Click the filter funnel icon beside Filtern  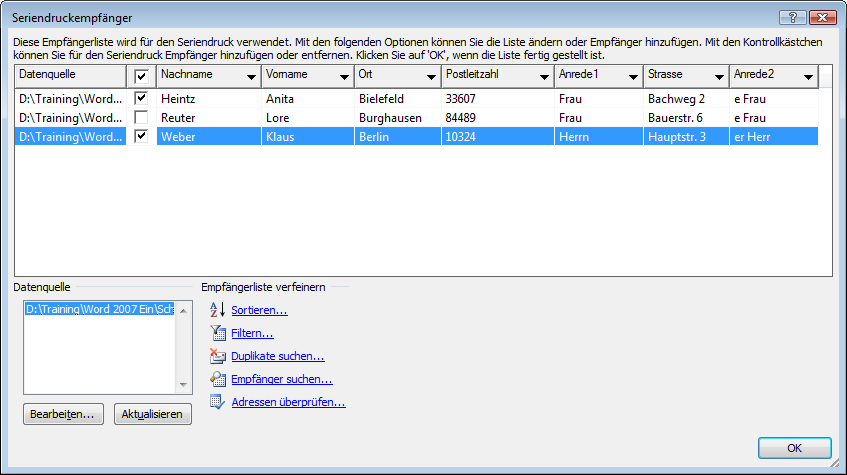tap(218, 333)
